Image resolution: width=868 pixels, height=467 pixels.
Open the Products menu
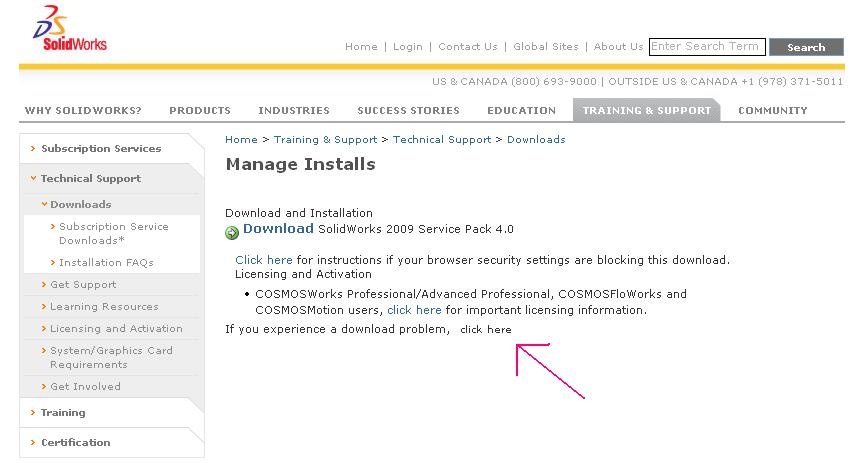pyautogui.click(x=200, y=111)
